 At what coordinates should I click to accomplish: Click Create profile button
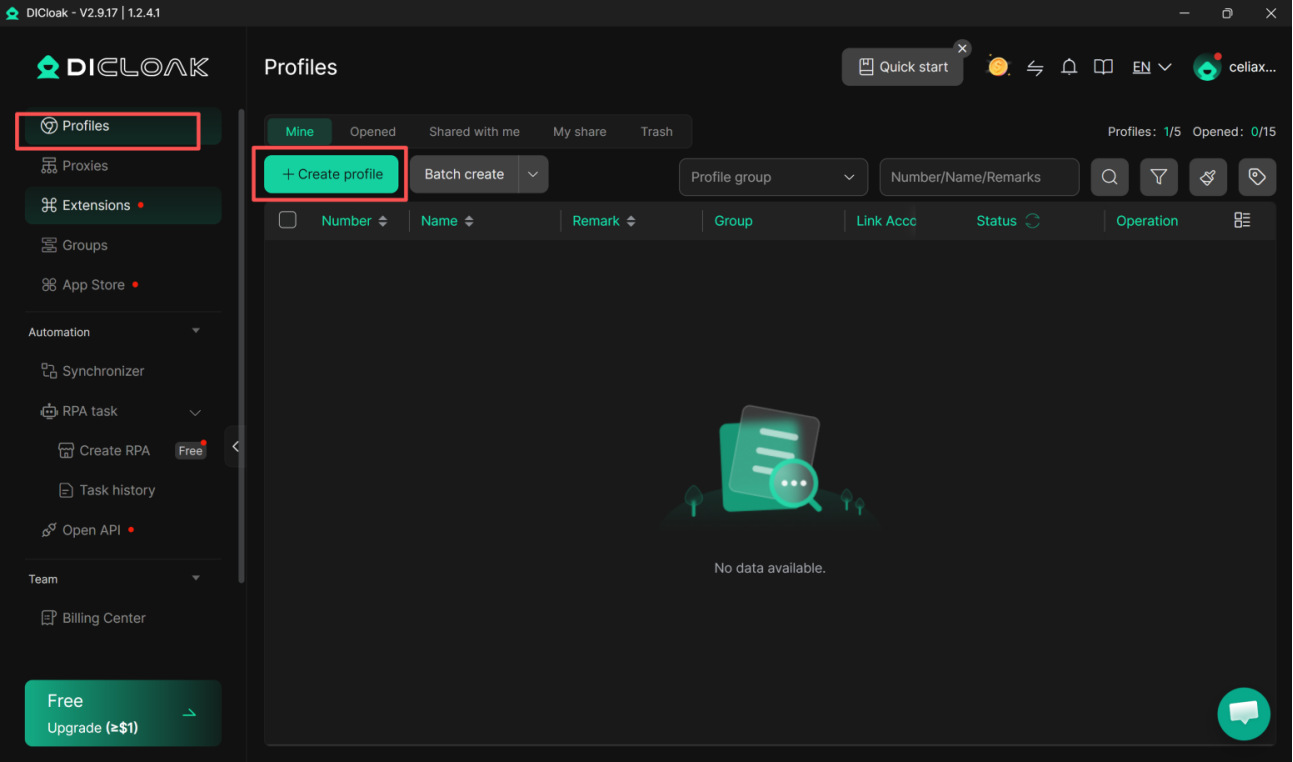[x=331, y=174]
